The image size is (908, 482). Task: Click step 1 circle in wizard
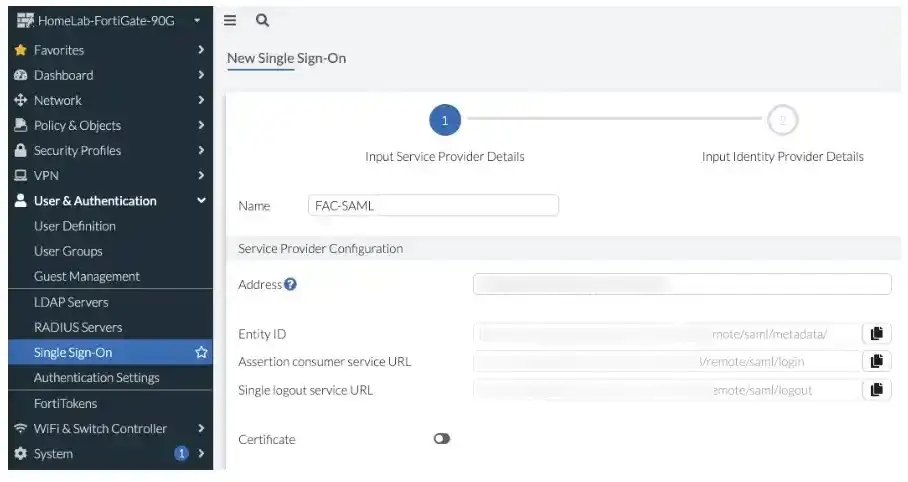pyautogui.click(x=445, y=120)
